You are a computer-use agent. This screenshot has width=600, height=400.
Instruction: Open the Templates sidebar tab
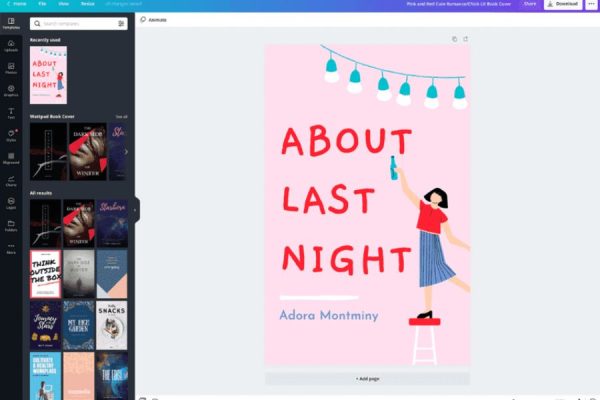[11, 22]
